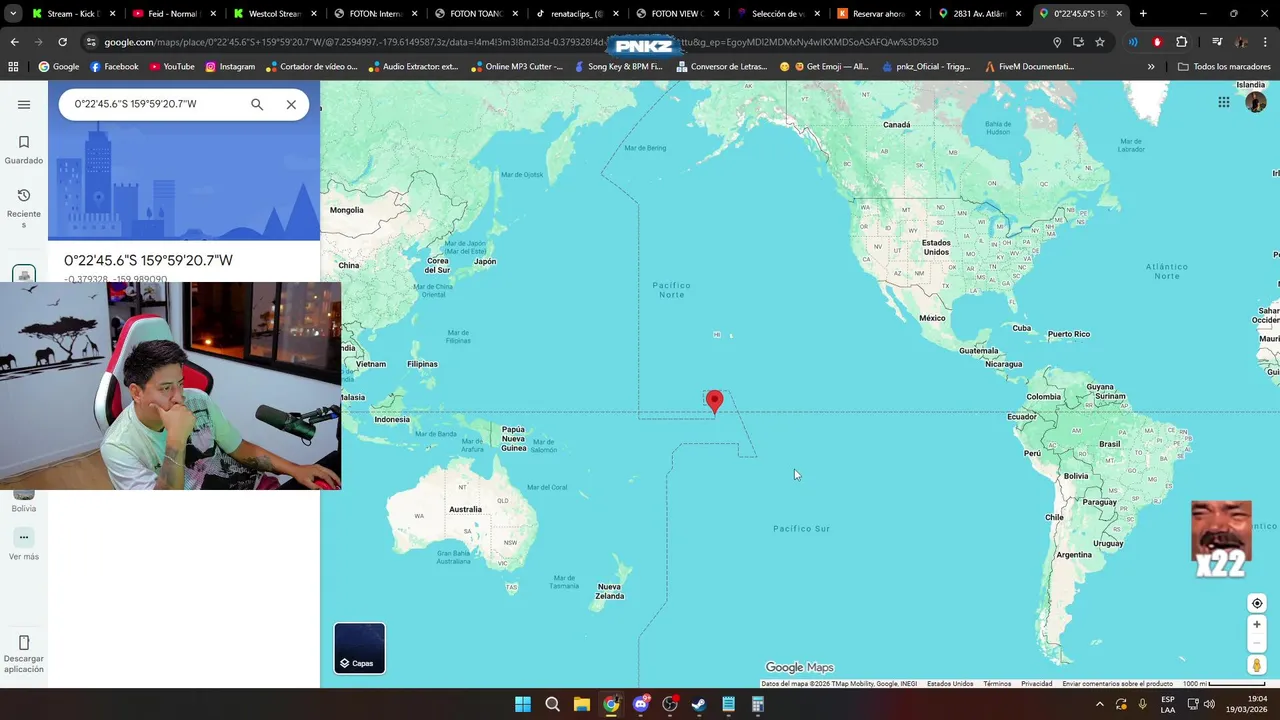Viewport: 1280px width, 720px height.
Task: Click the Términos link in map footer
Action: point(997,684)
